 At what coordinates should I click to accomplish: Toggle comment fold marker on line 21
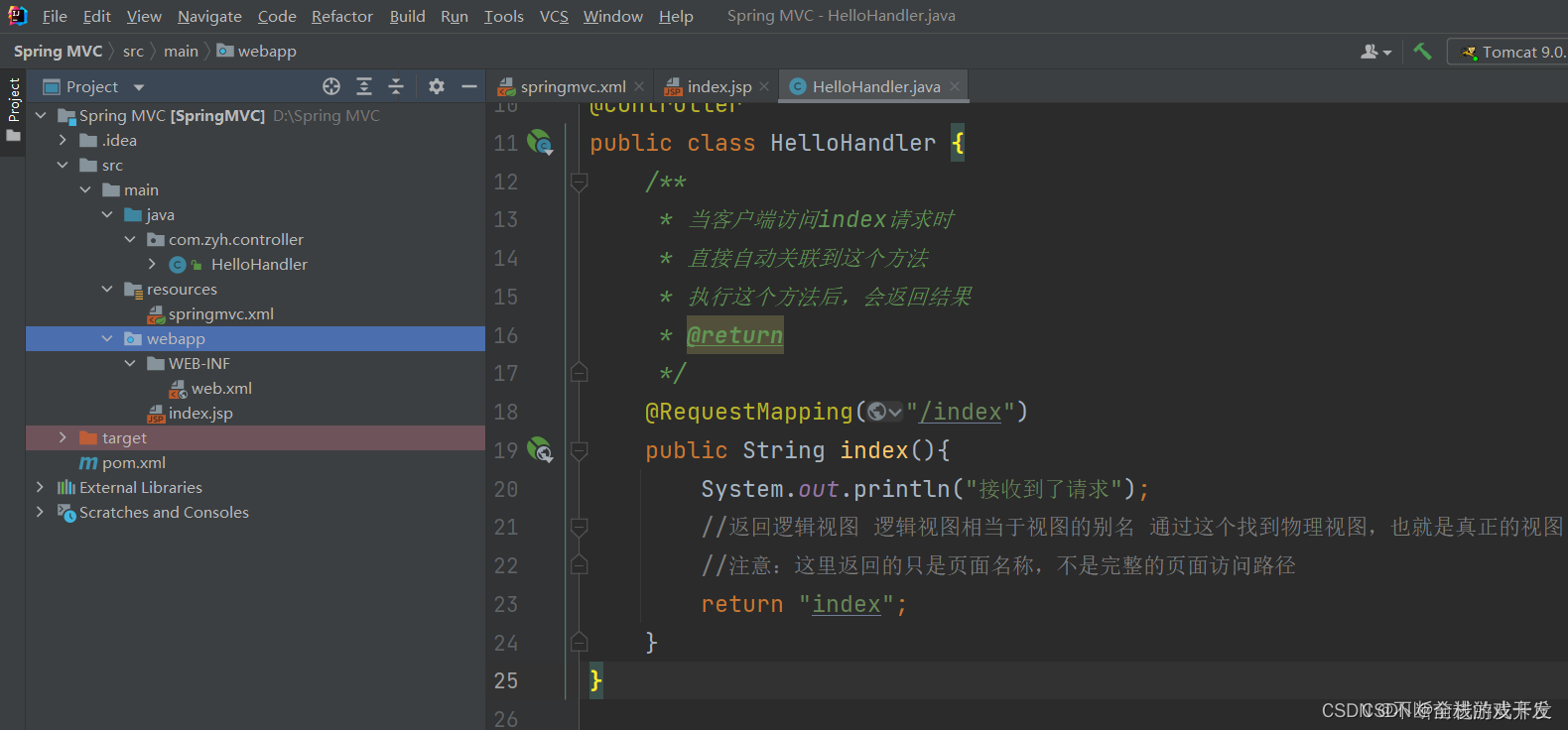coord(580,527)
